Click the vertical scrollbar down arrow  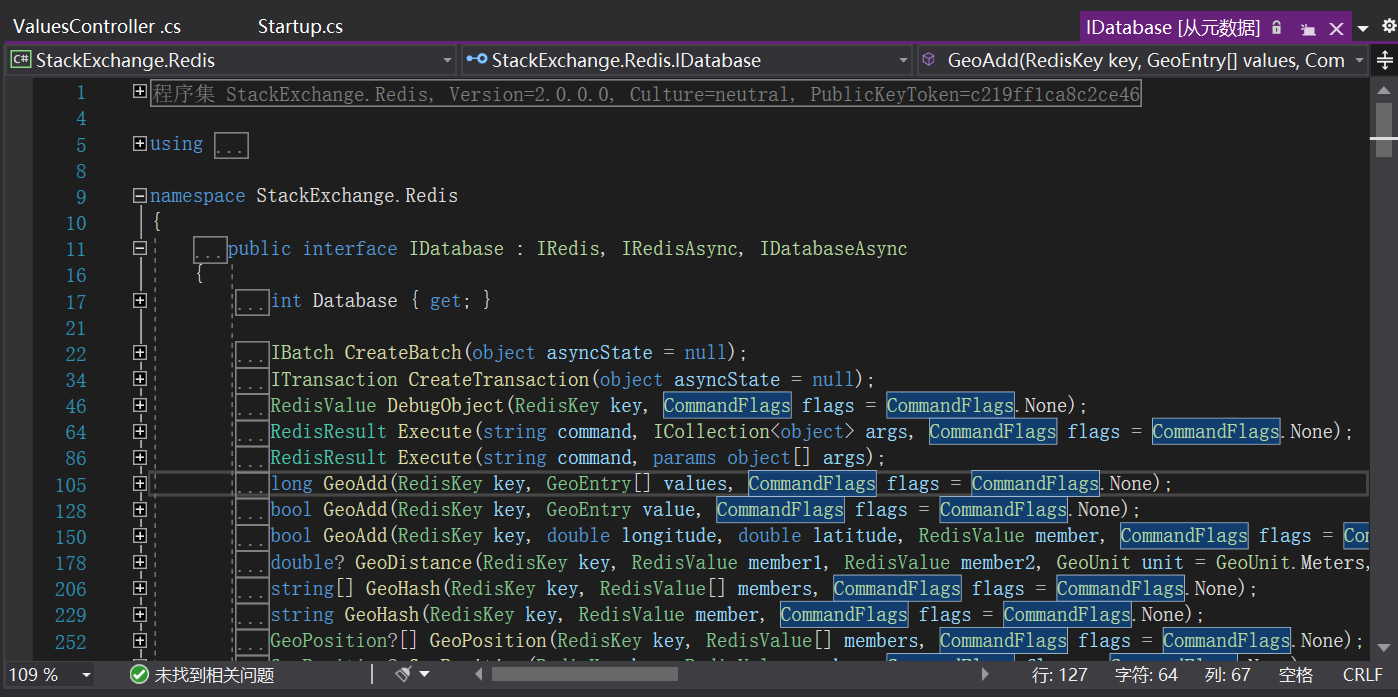click(x=1384, y=648)
